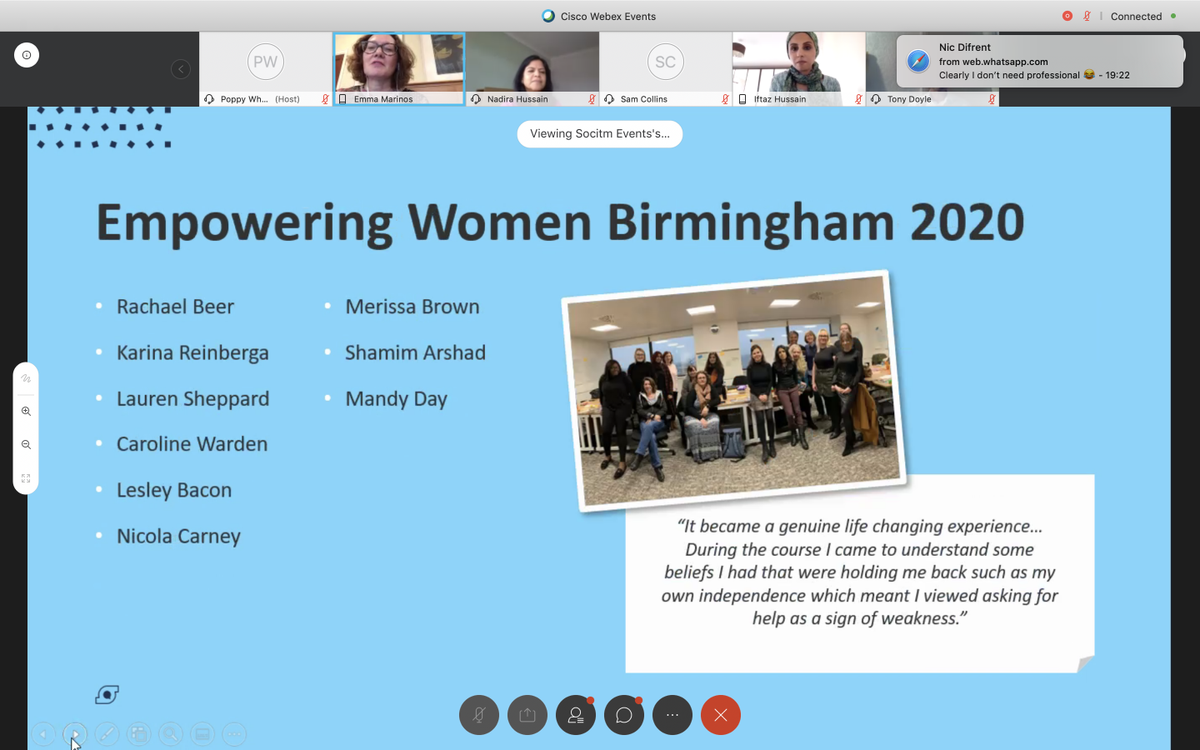Open see all slides icon
Viewport: 1200px width, 750px height.
139,734
